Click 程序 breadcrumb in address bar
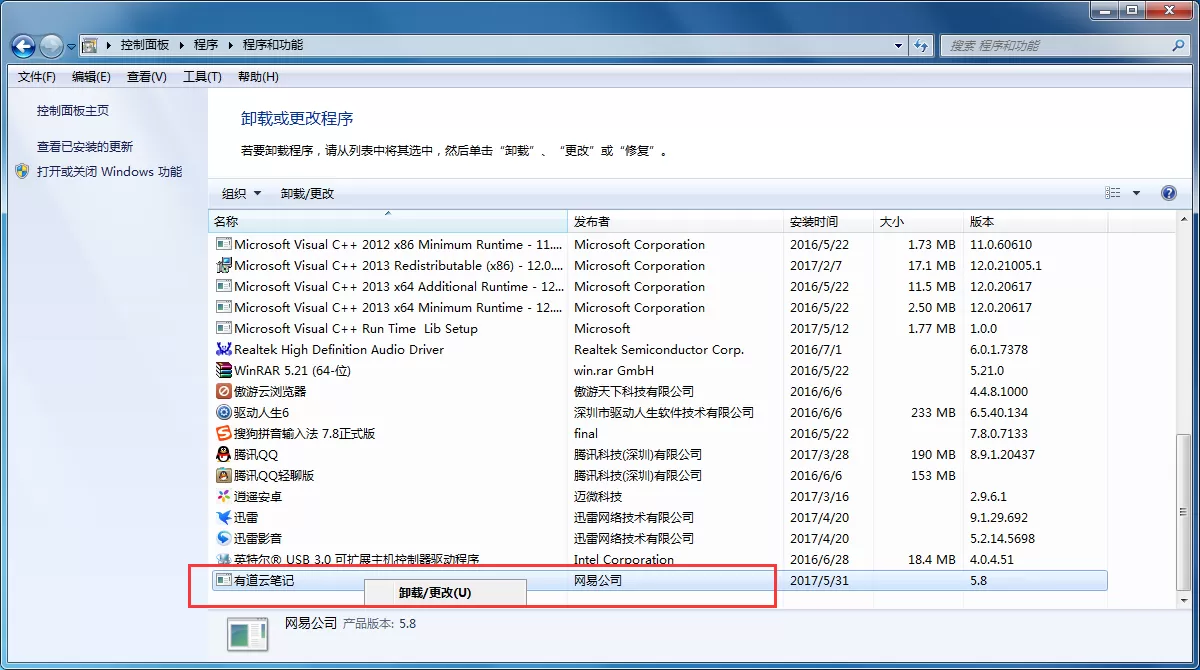 tap(206, 45)
